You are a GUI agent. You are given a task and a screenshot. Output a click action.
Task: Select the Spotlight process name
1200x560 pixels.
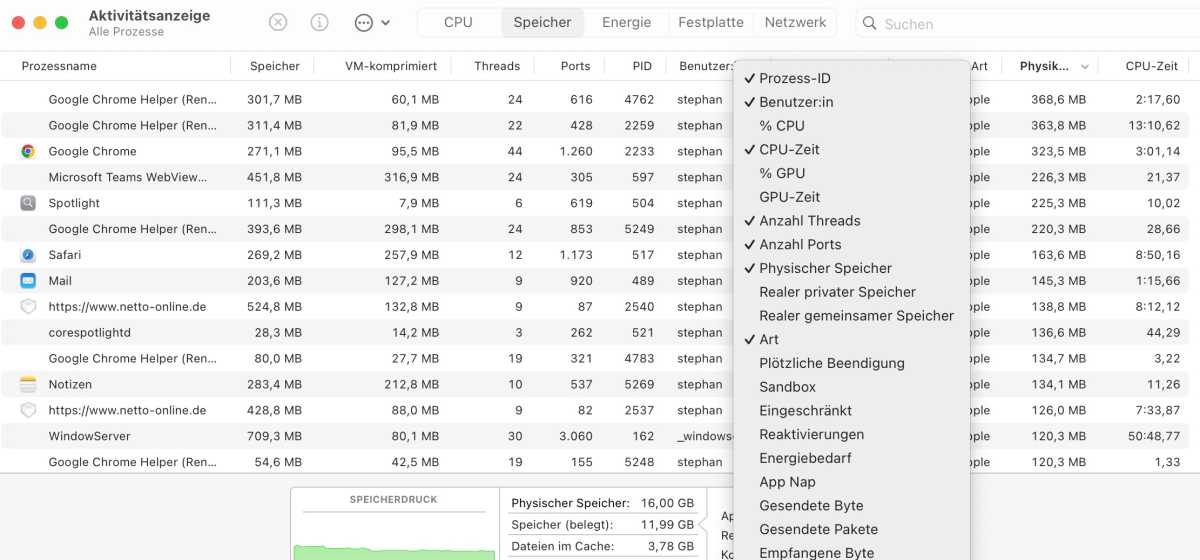(x=74, y=203)
